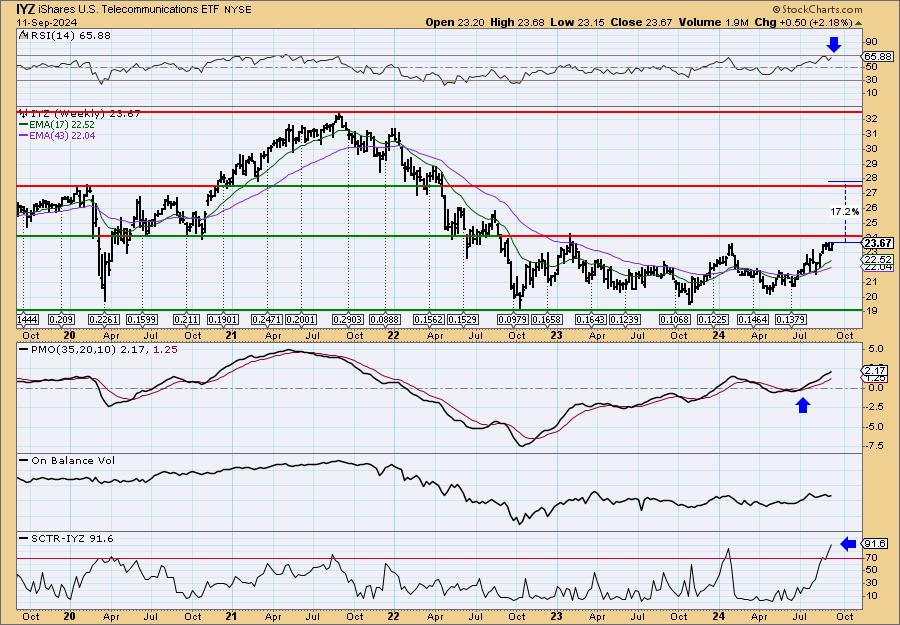The height and width of the screenshot is (625, 900).
Task: Click the 0.1379 volume figure
Action: pos(791,319)
